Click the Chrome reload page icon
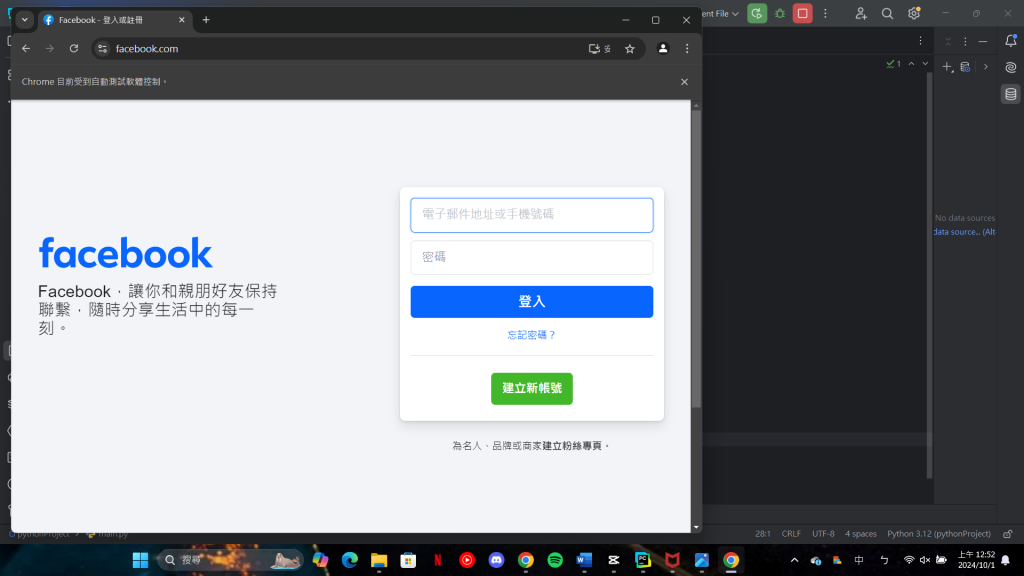1024x576 pixels. click(x=74, y=48)
